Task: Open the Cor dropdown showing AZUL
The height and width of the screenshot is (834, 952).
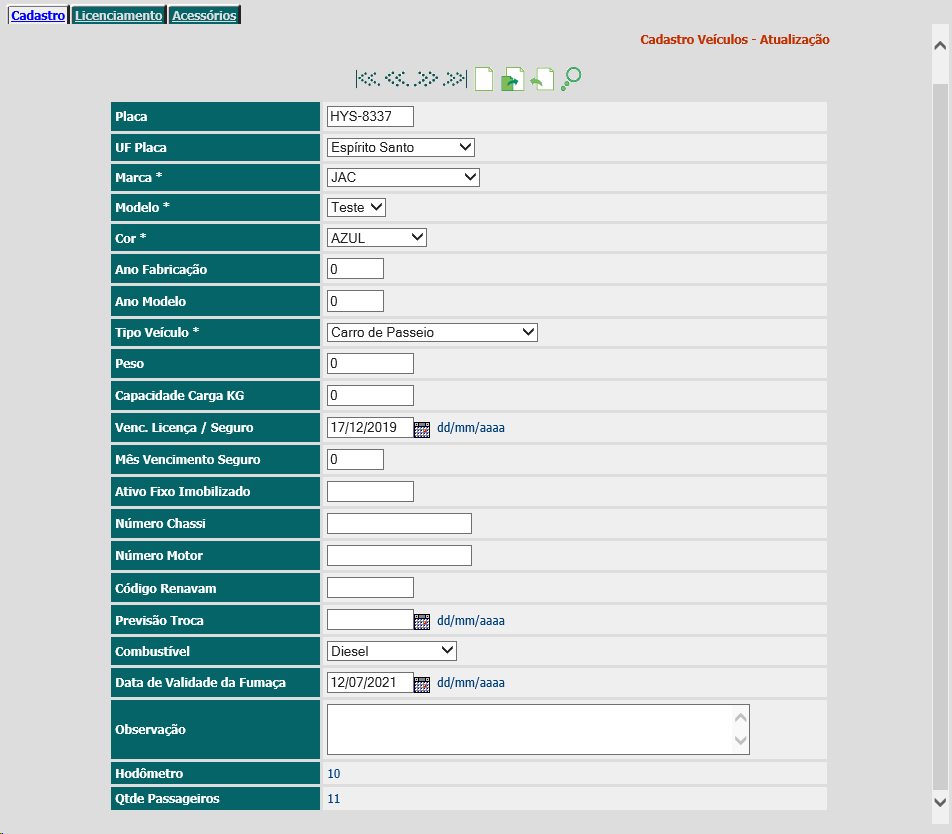Action: [x=376, y=238]
